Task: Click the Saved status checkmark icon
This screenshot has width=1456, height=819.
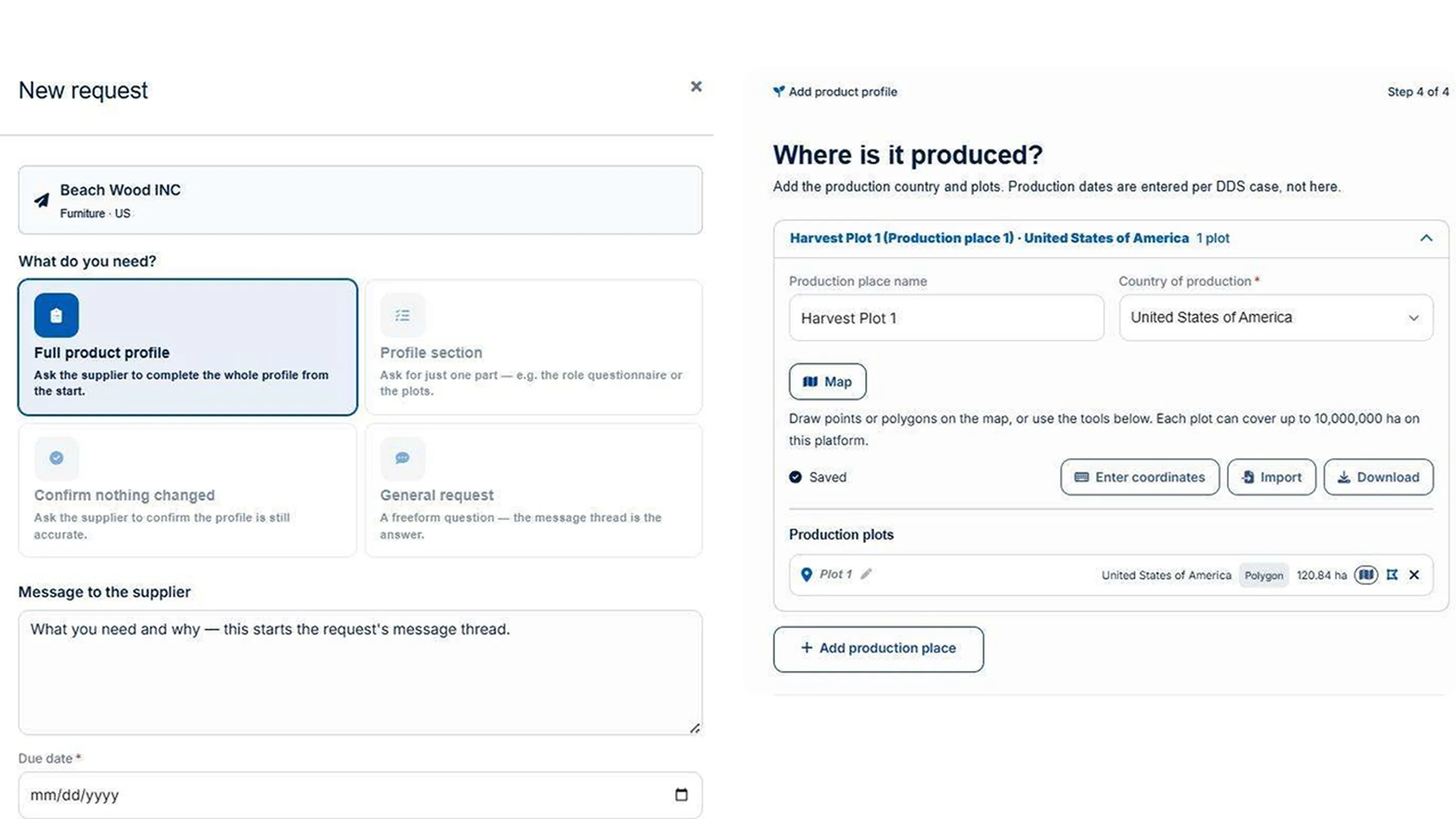Action: tap(795, 477)
